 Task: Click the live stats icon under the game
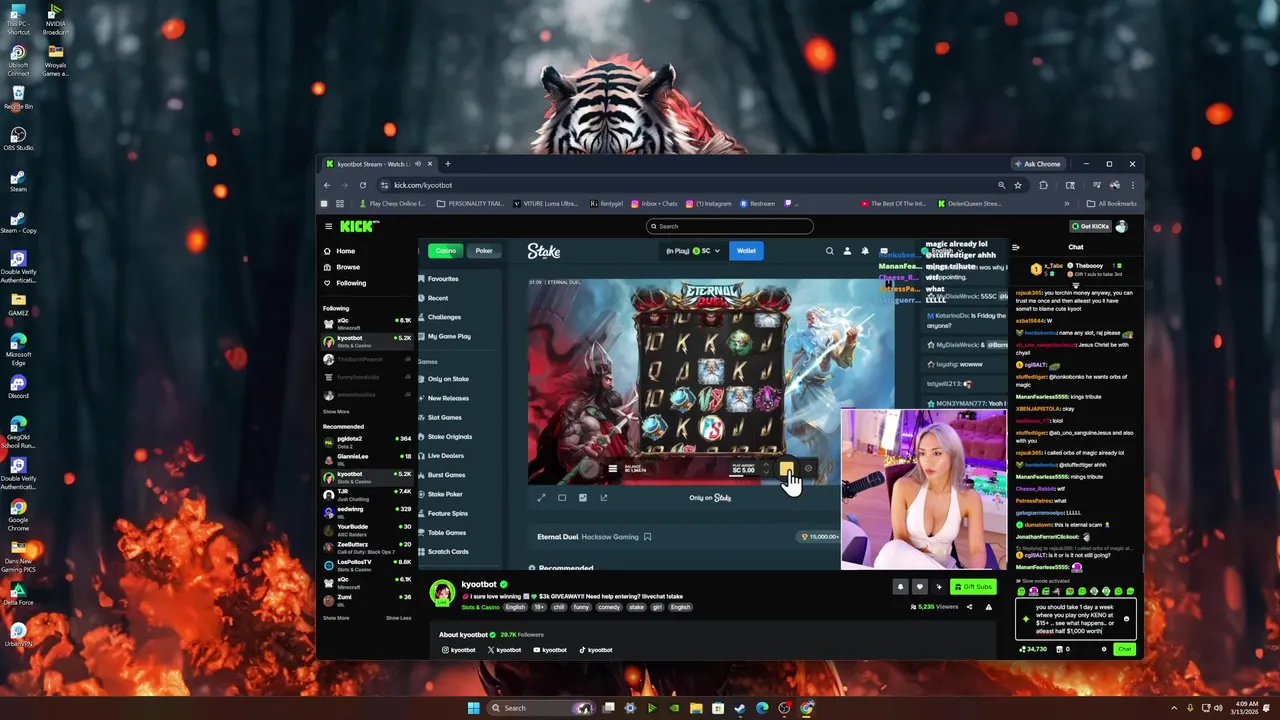tap(583, 498)
